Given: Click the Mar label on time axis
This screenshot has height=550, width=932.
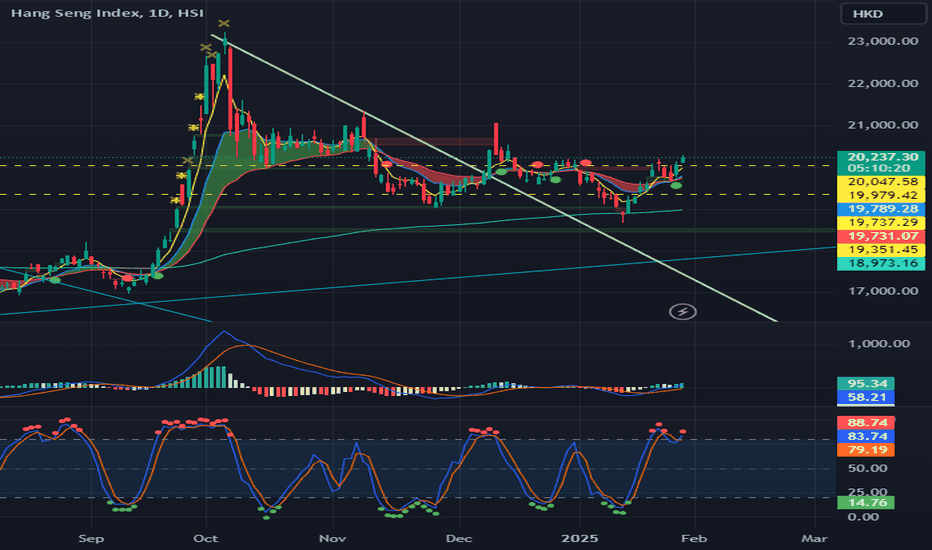Looking at the screenshot, I should point(814,539).
